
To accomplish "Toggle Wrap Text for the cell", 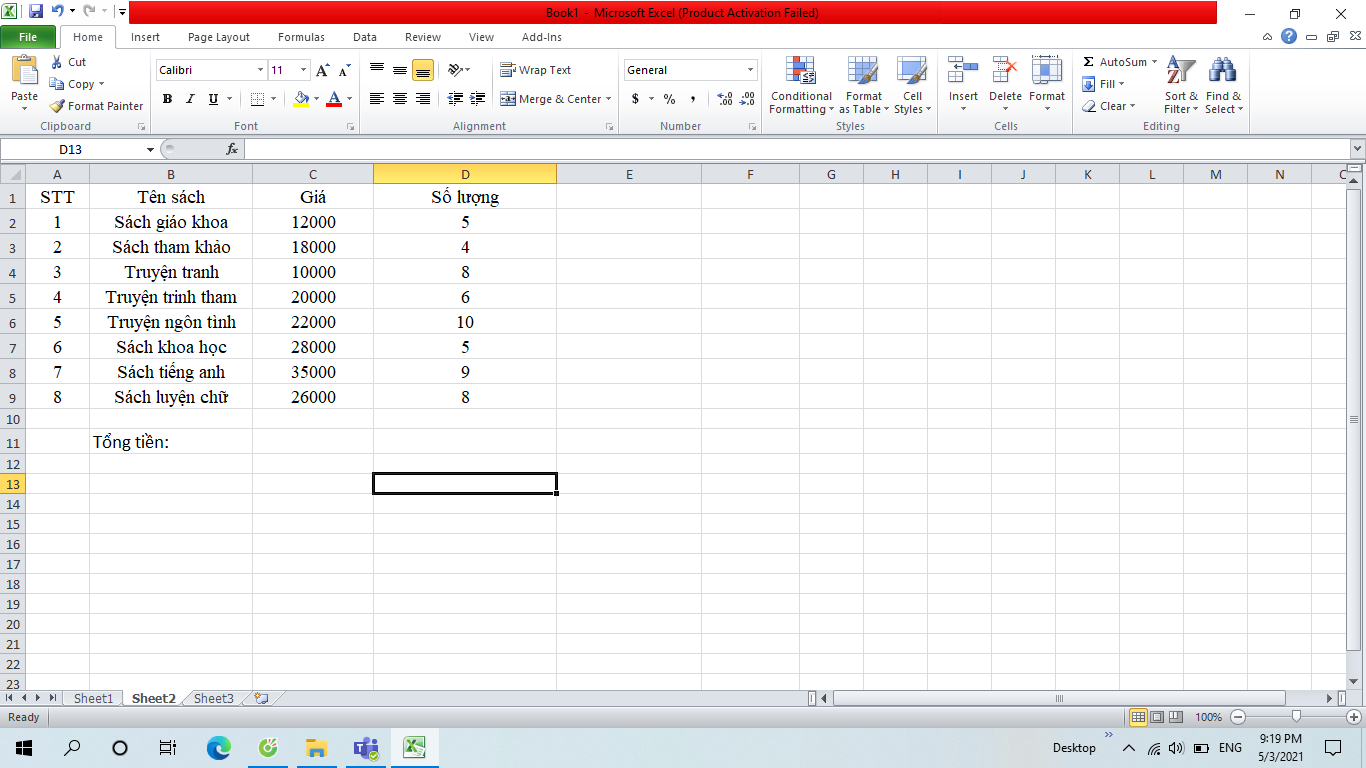I will click(536, 70).
